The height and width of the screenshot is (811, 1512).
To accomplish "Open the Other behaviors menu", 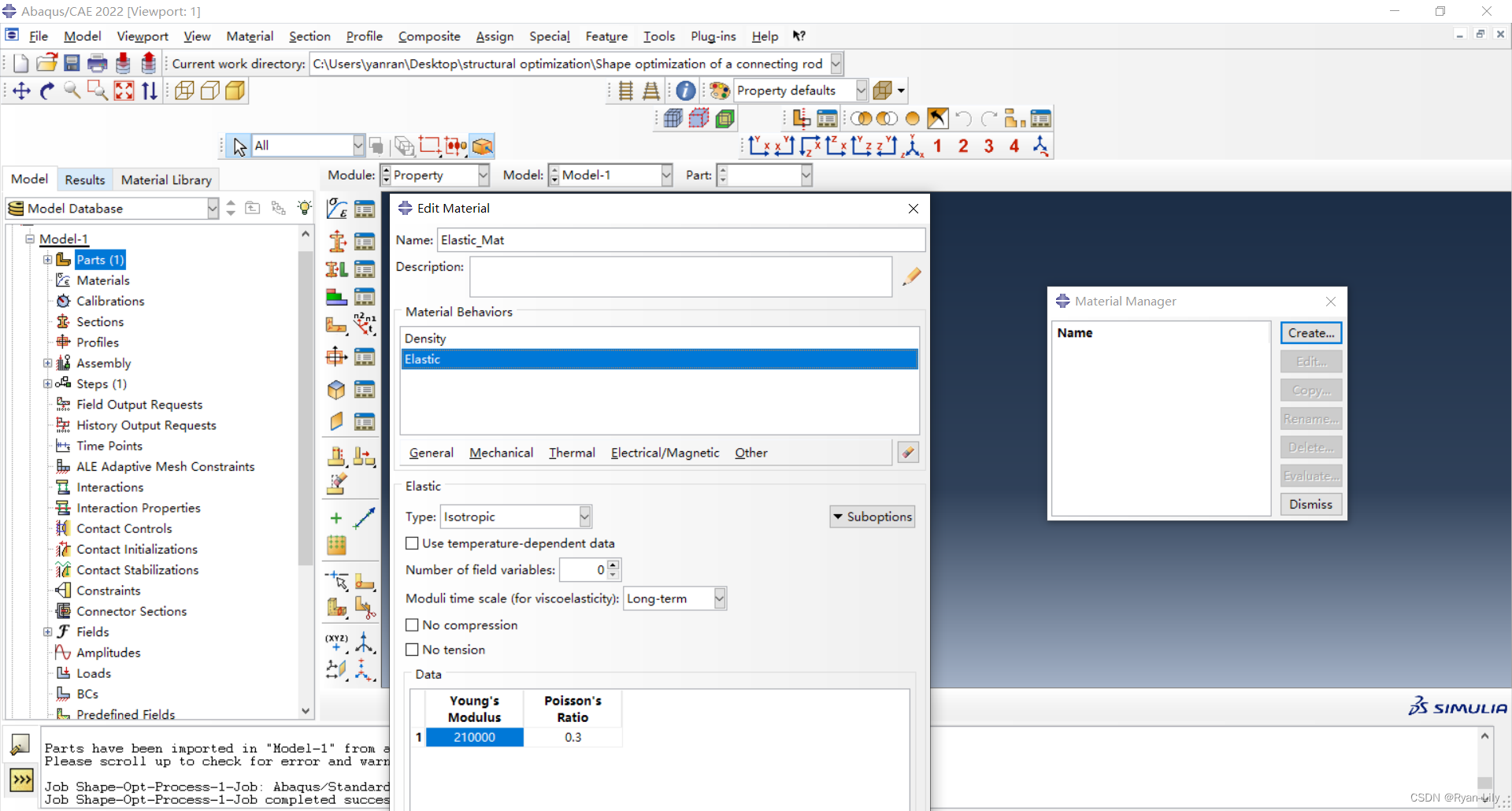I will pyautogui.click(x=750, y=453).
